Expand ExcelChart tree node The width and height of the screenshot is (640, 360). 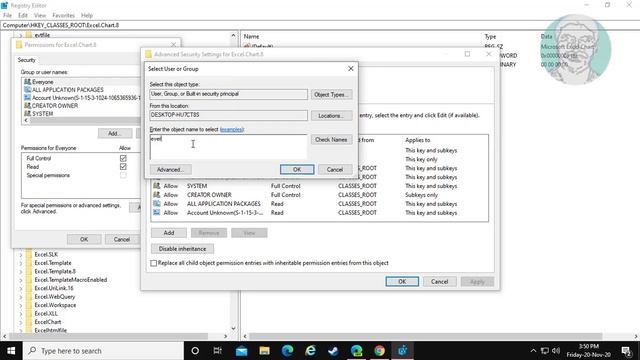pos(21,322)
